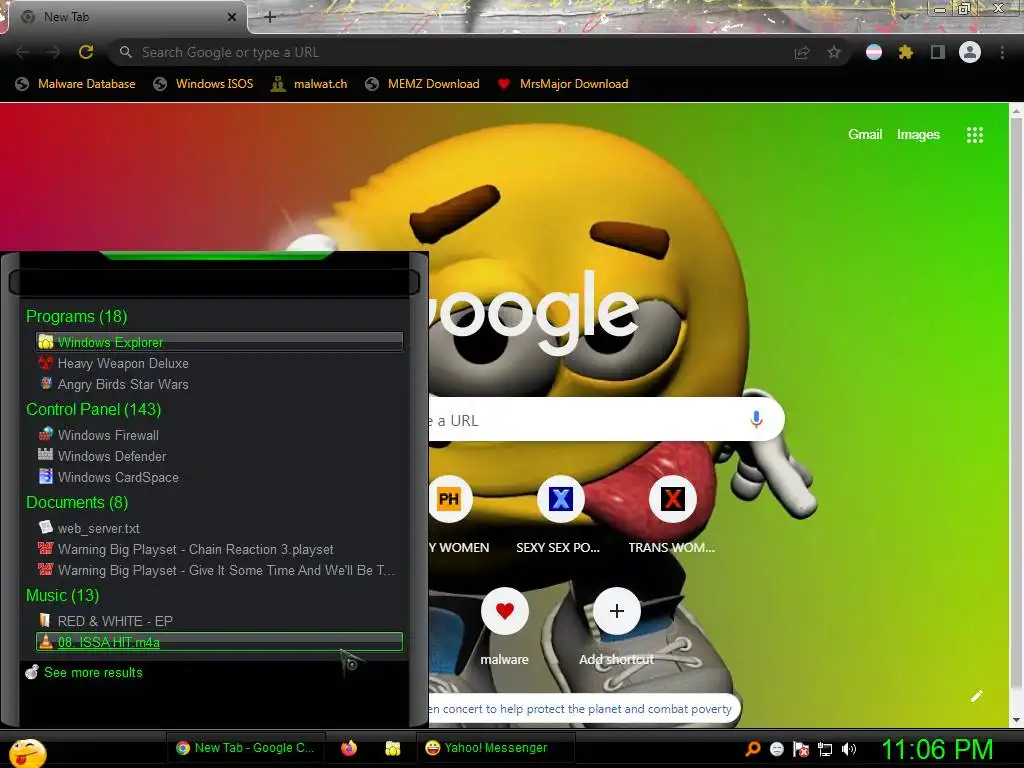Open the Google apps grid
Image resolution: width=1024 pixels, height=768 pixels.
975,135
